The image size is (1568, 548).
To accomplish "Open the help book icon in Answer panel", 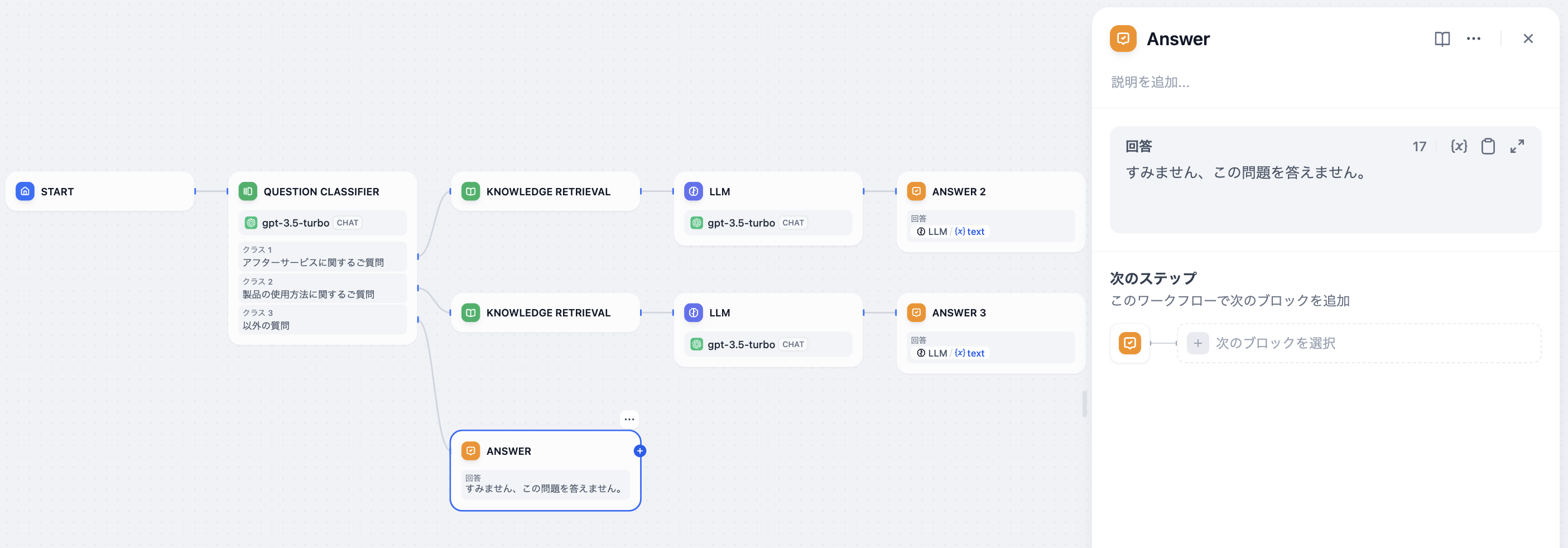I will click(x=1441, y=39).
